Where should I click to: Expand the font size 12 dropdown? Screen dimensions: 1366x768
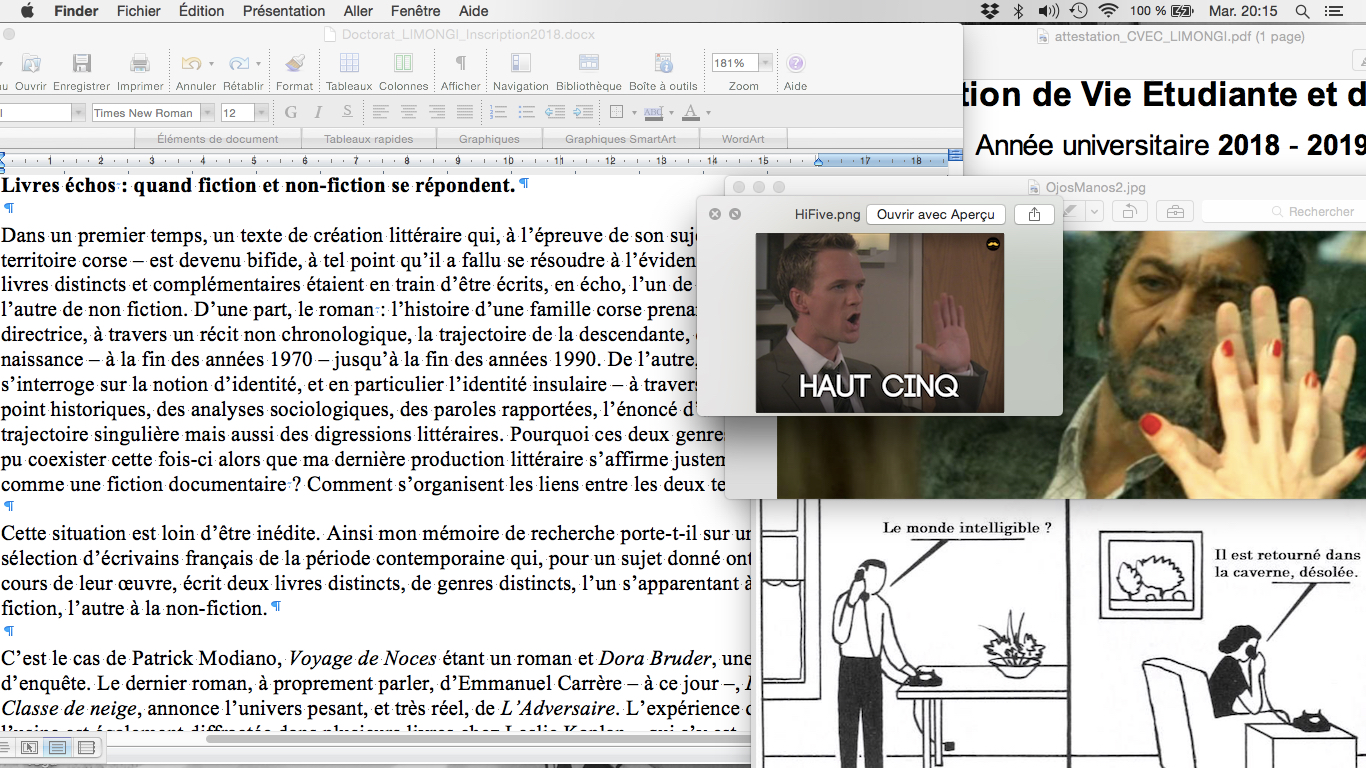[261, 113]
